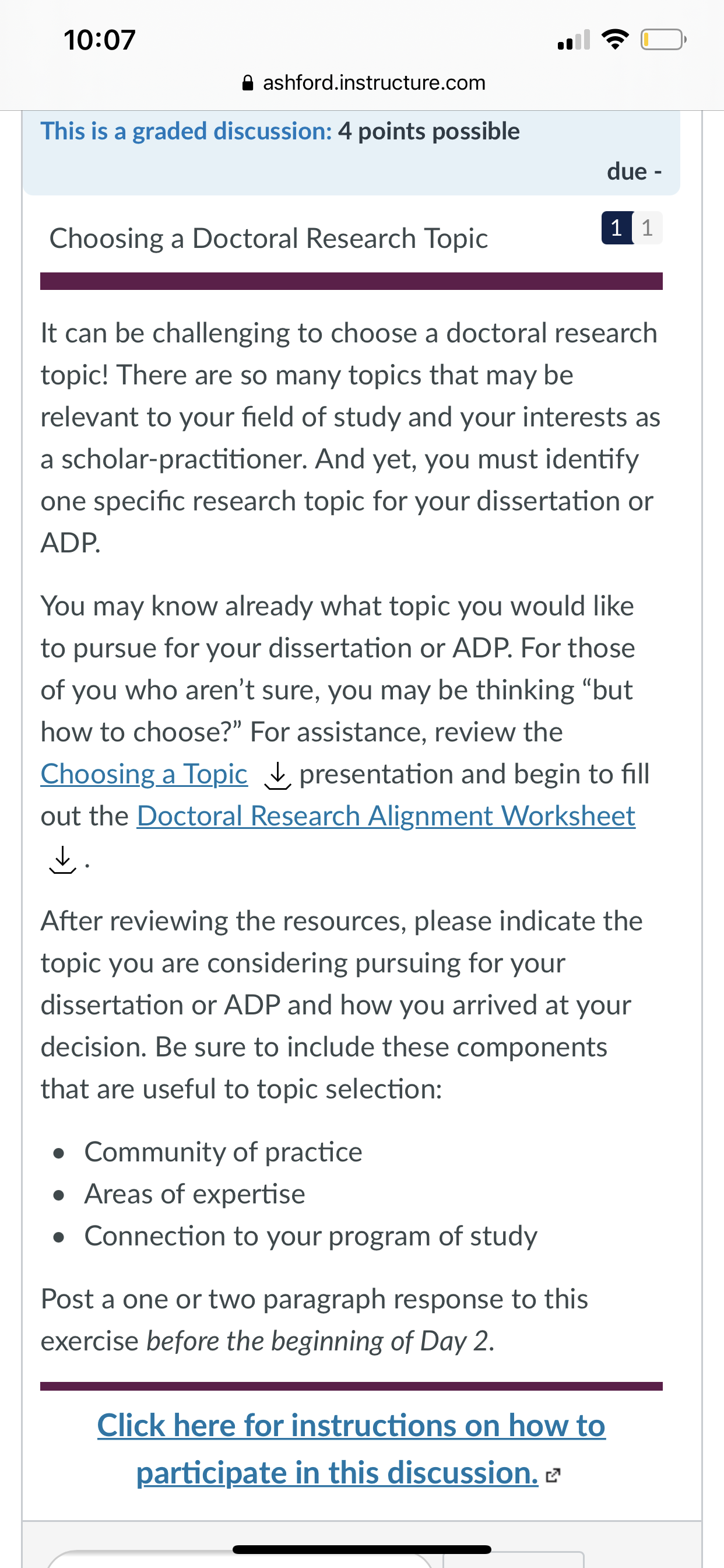Tap the rounded reply field at page bottom
This screenshot has width=724, height=1568.
pyautogui.click(x=240, y=1559)
